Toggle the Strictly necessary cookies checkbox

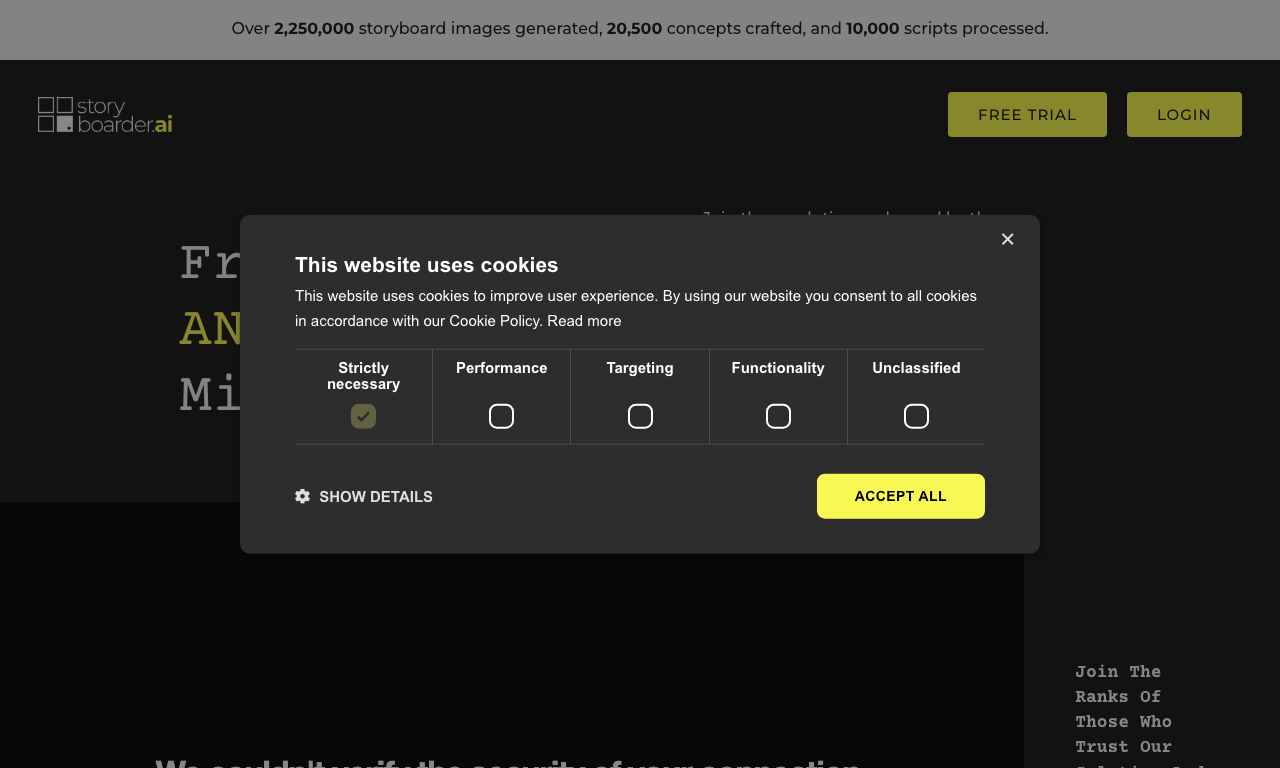click(363, 416)
